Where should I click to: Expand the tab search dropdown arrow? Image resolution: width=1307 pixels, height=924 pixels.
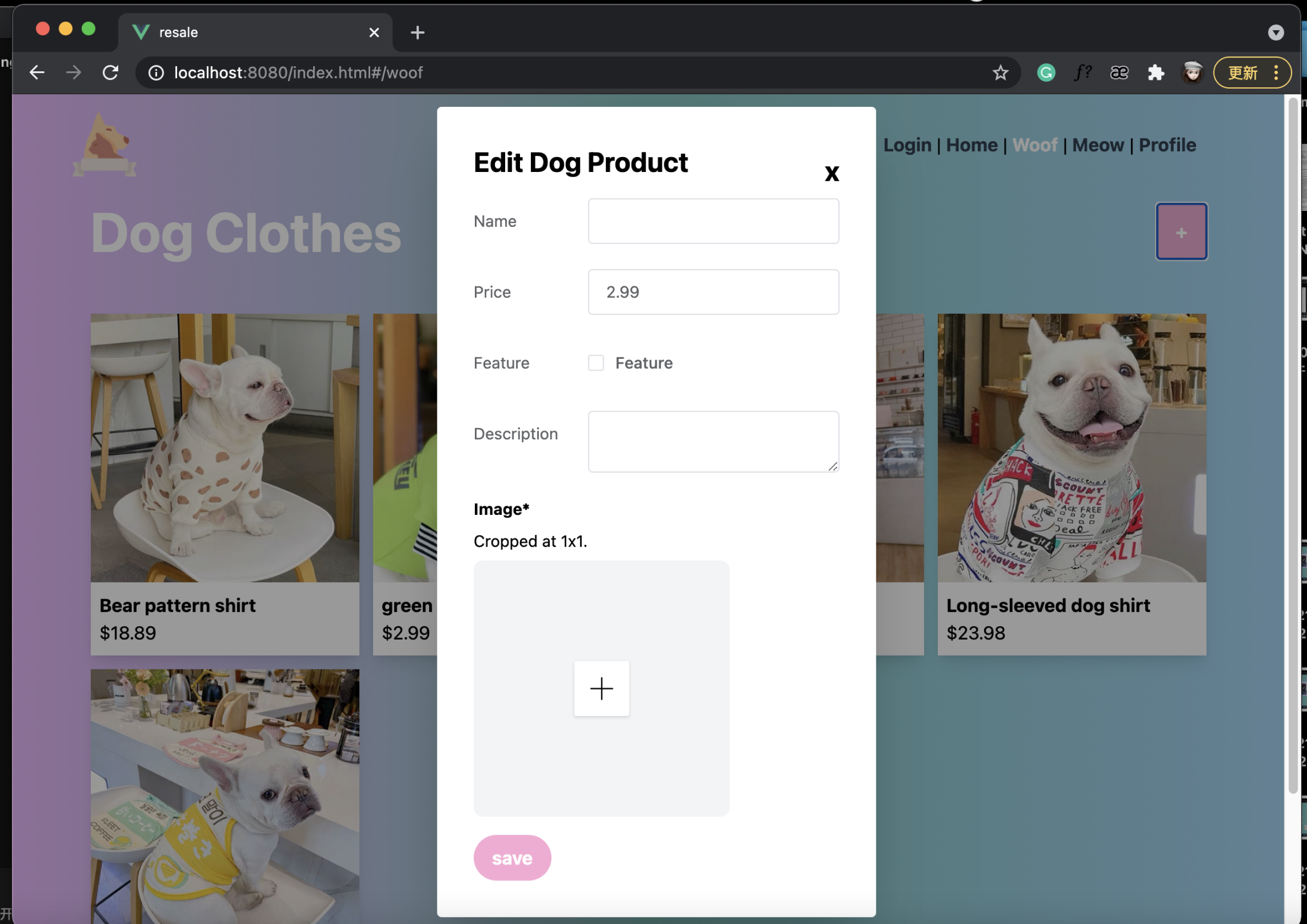coord(1276,32)
